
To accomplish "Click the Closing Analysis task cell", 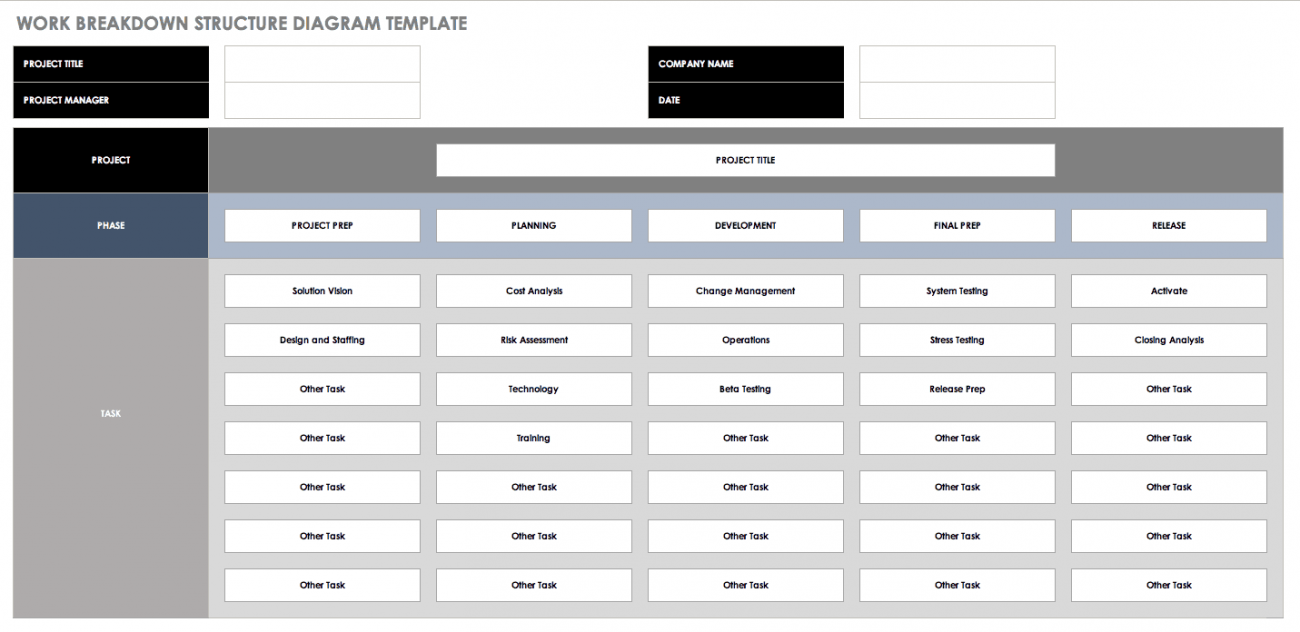I will (1168, 340).
